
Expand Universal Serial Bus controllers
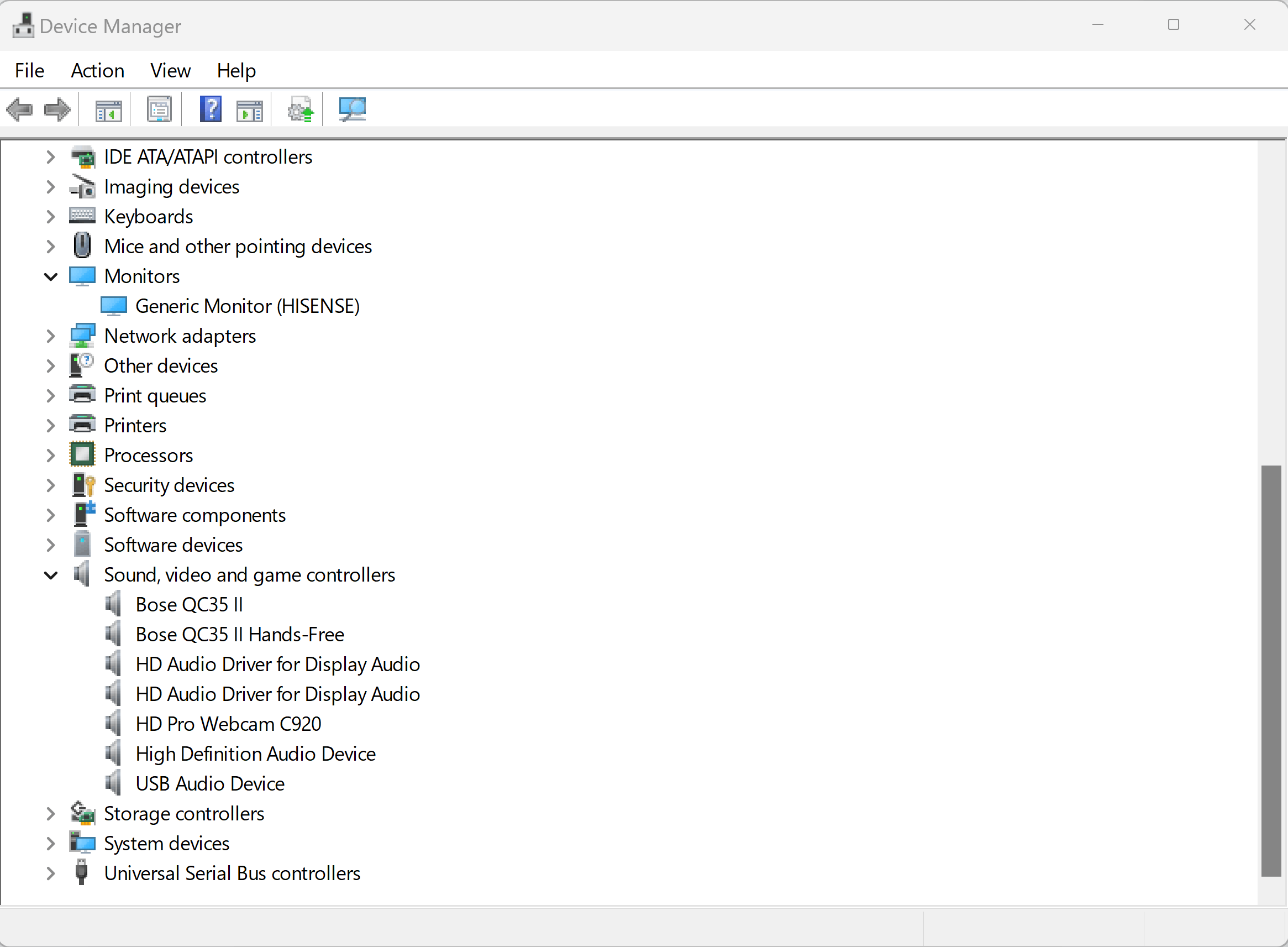[x=50, y=872]
